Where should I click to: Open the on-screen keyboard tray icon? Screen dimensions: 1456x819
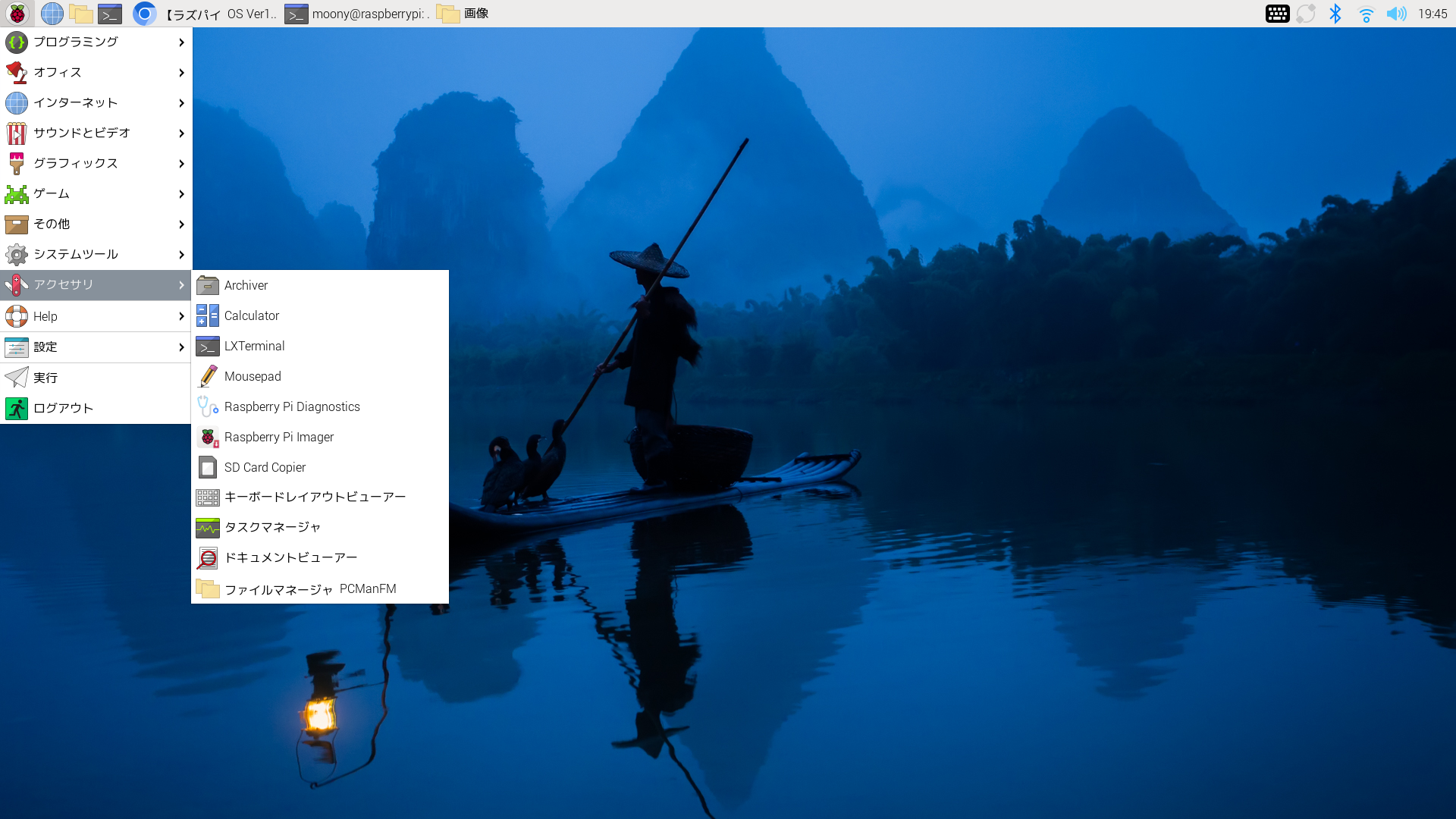pyautogui.click(x=1277, y=14)
